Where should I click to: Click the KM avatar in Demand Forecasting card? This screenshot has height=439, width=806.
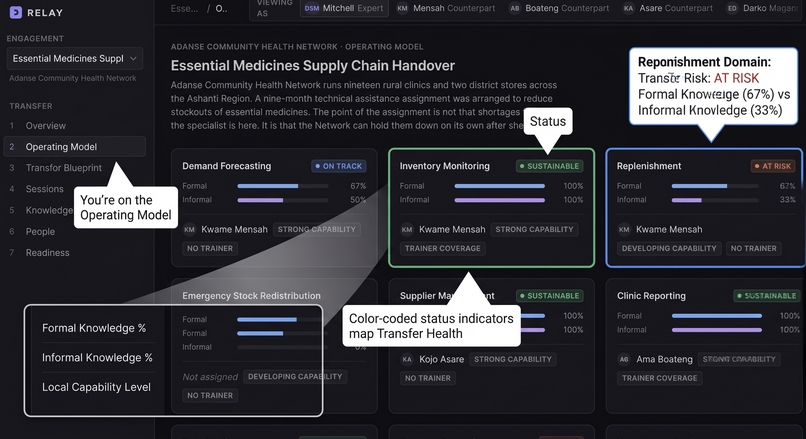pyautogui.click(x=189, y=230)
